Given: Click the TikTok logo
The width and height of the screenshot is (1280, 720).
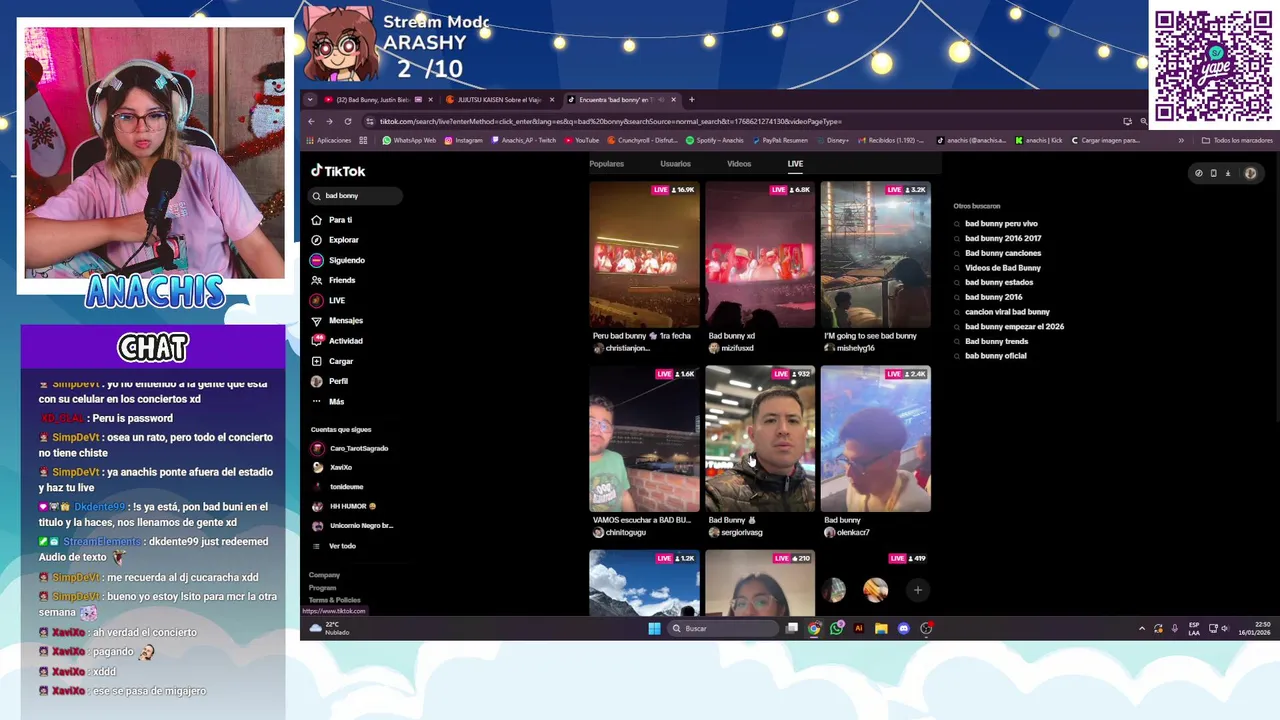Looking at the screenshot, I should [x=338, y=171].
